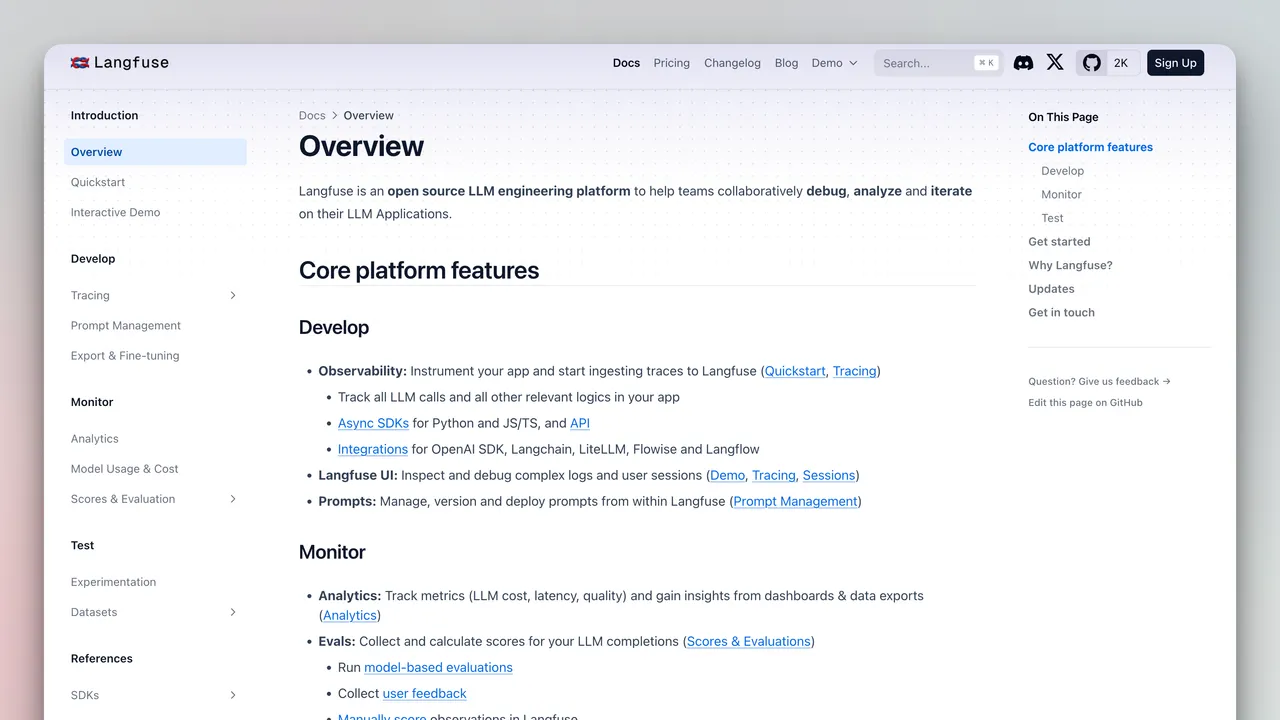The height and width of the screenshot is (720, 1280).
Task: Jump to Updates in TOC
Action: 1051,289
